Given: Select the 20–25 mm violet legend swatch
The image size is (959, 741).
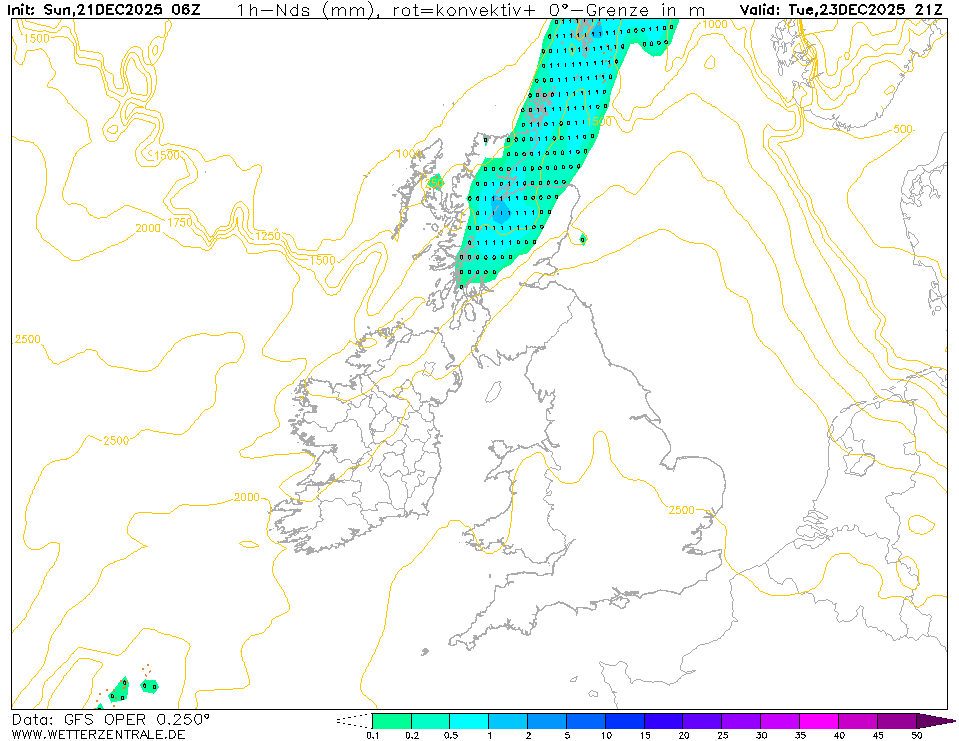Looking at the screenshot, I should pyautogui.click(x=703, y=720).
